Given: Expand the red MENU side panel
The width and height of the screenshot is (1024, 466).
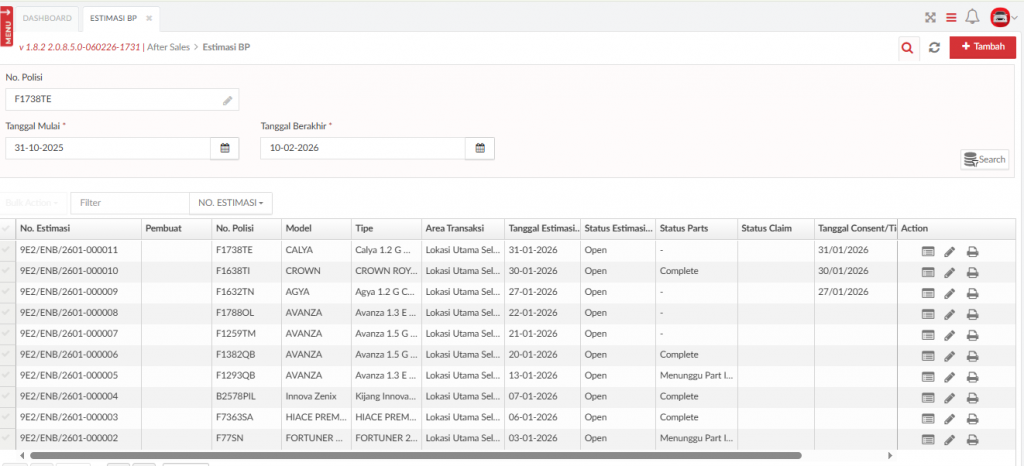Looking at the screenshot, I should (7, 22).
